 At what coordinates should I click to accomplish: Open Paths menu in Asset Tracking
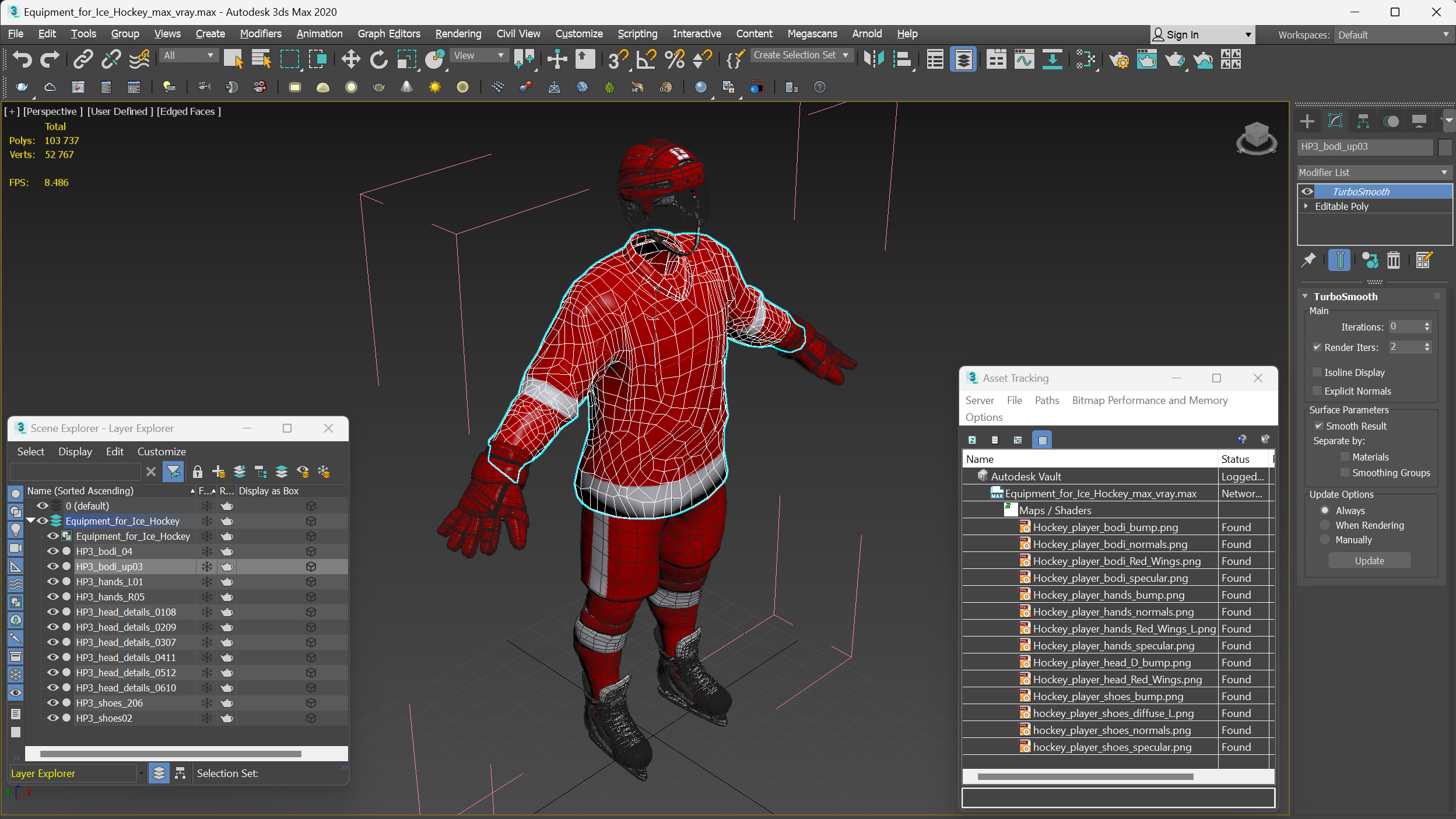coord(1046,400)
